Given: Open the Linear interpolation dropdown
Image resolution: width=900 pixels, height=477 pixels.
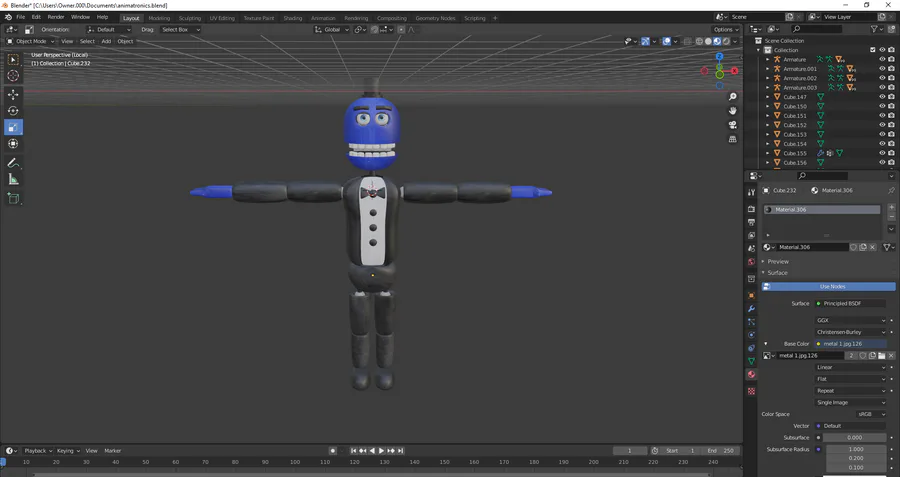Looking at the screenshot, I should [x=852, y=367].
